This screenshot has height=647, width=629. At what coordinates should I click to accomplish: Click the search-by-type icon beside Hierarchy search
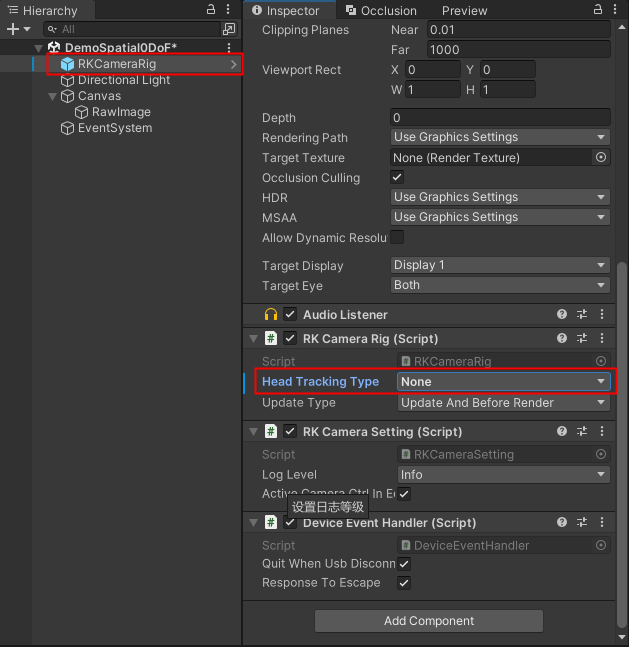tap(229, 29)
